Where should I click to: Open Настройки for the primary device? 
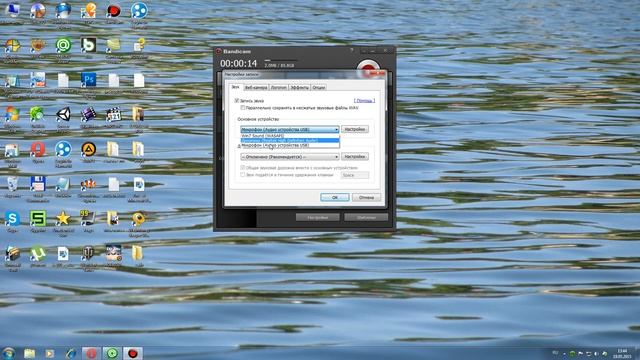click(x=355, y=129)
